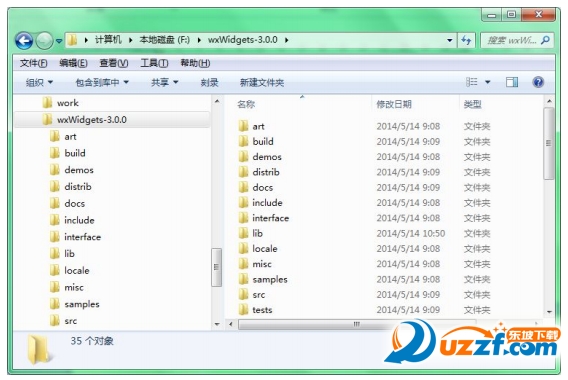Select the misc folder name in file list
568x380 pixels.
(x=262, y=264)
